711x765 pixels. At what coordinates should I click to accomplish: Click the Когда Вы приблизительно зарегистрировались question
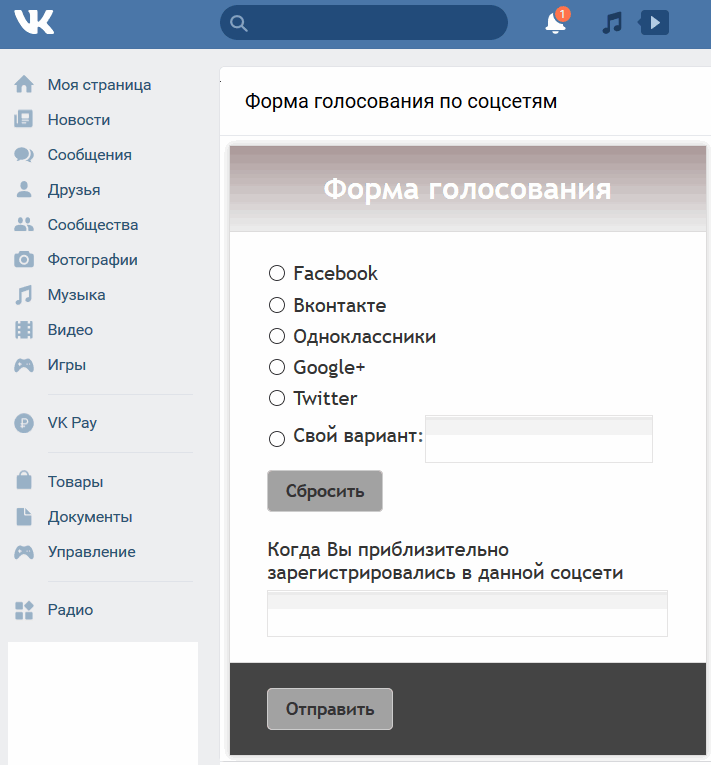[x=445, y=561]
